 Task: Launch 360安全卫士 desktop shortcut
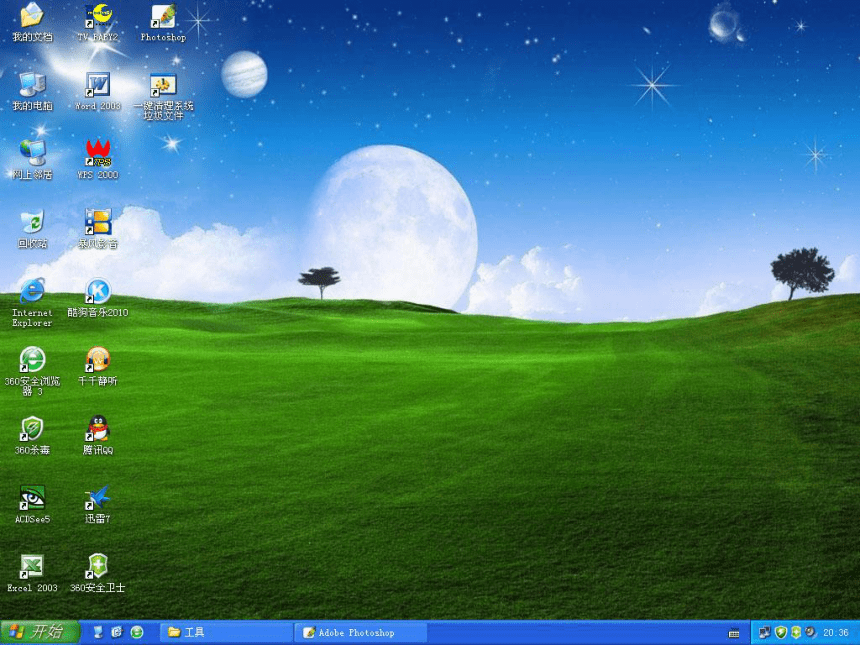tap(98, 573)
